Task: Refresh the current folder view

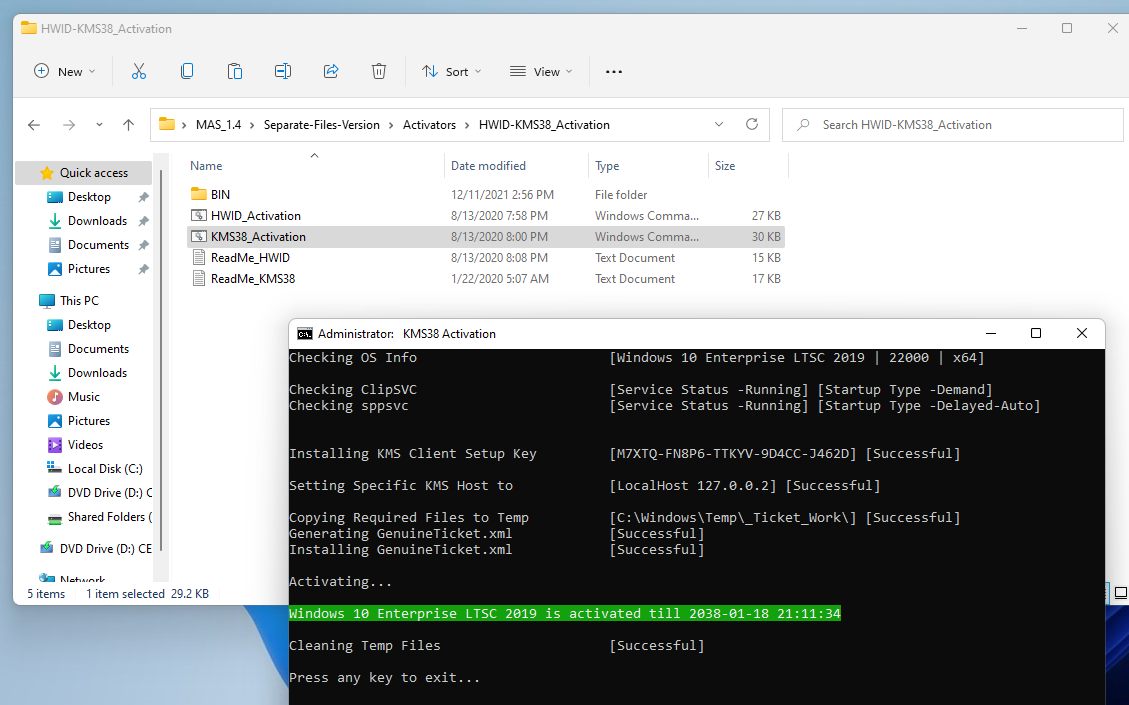Action: click(752, 124)
